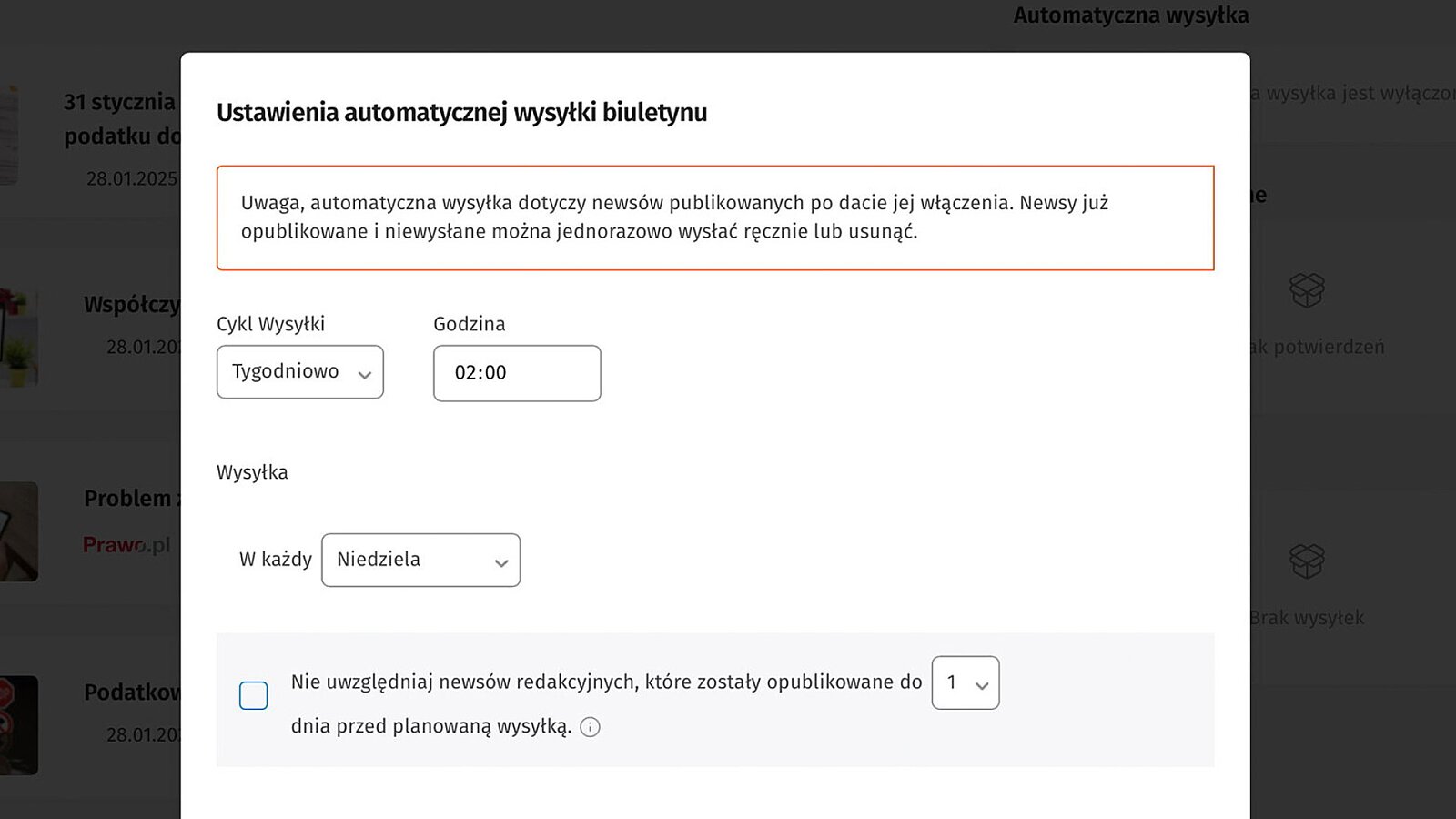The image size is (1456, 819).
Task: Expand the Cykl Wysyłki 'Tygodniowo' dropdown
Action: [x=300, y=372]
